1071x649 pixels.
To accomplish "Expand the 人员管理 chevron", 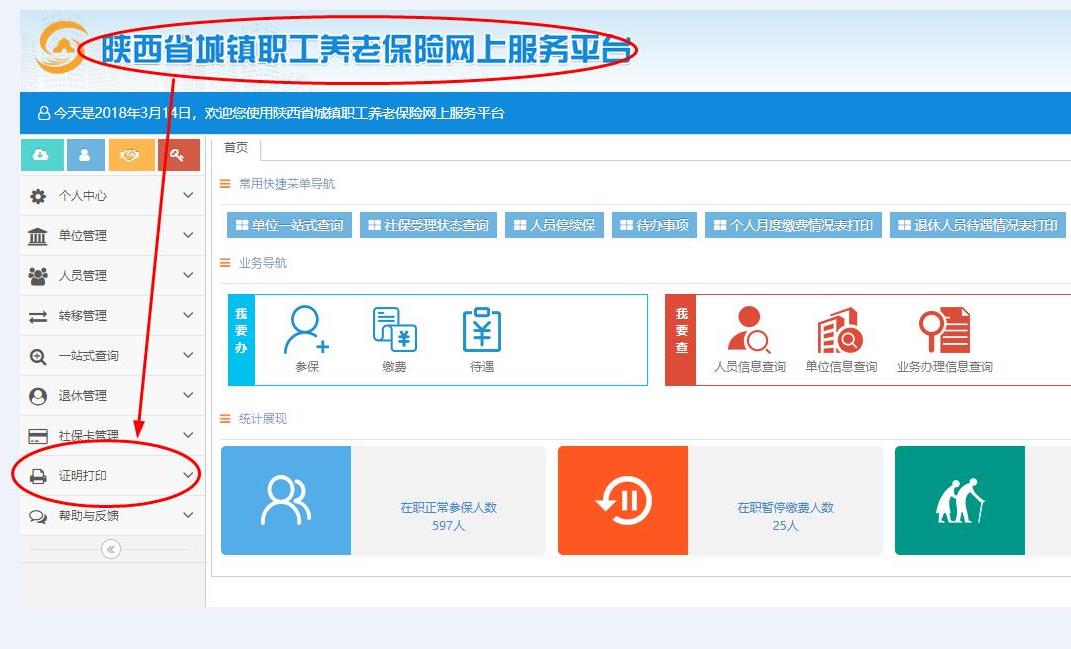I will click(x=189, y=275).
